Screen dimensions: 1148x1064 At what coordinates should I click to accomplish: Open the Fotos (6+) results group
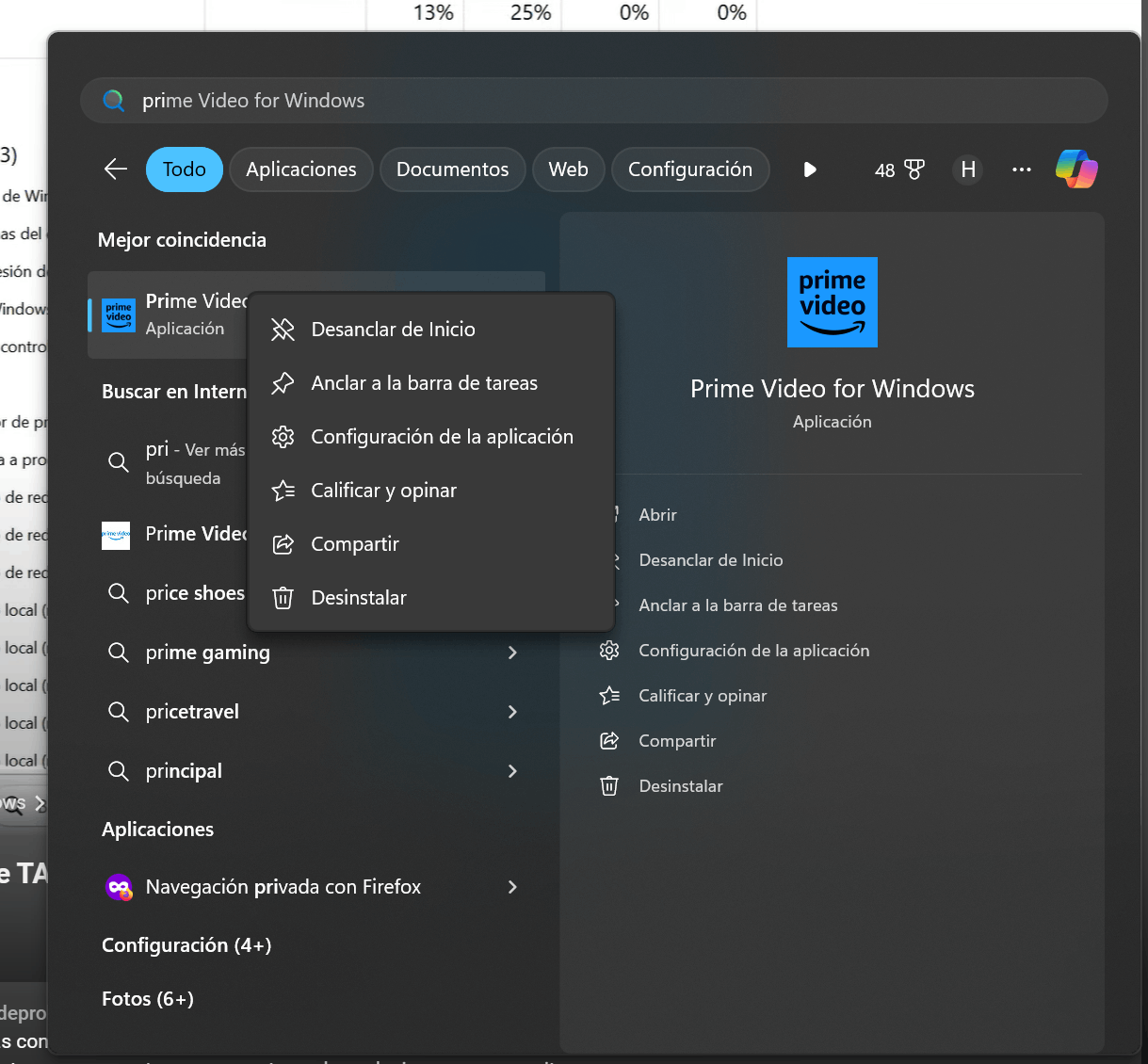[148, 999]
